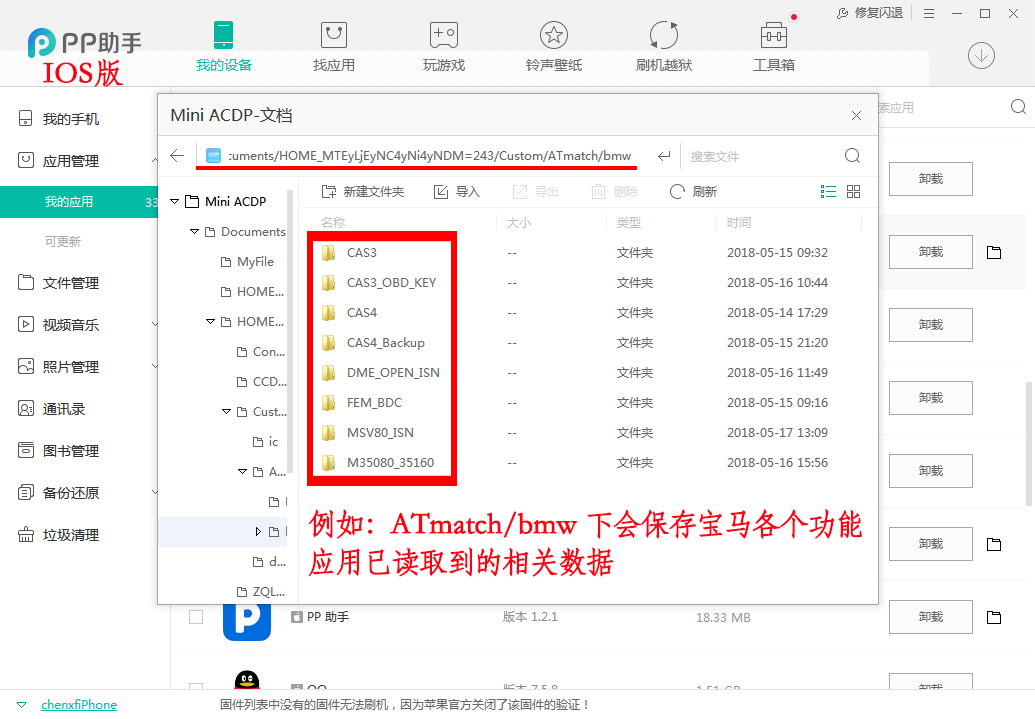Click 卸载 button for PP 助手
The width and height of the screenshot is (1035, 719).
tap(931, 617)
